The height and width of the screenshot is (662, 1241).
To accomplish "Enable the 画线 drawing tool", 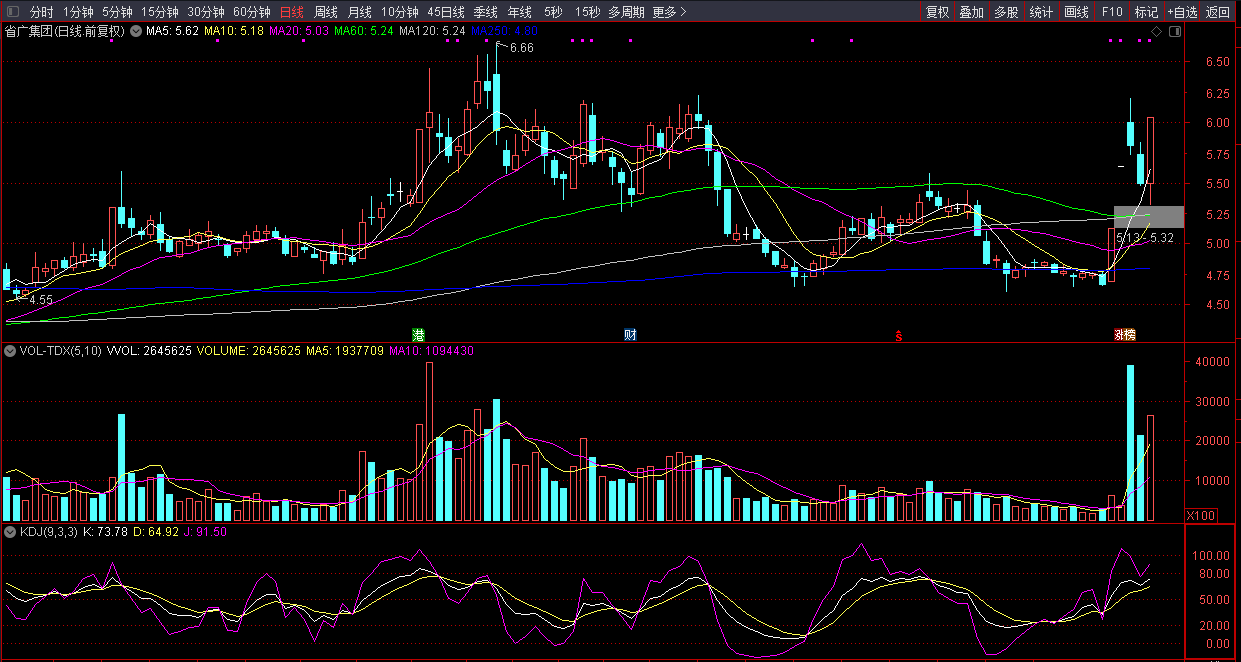I will click(x=1076, y=12).
